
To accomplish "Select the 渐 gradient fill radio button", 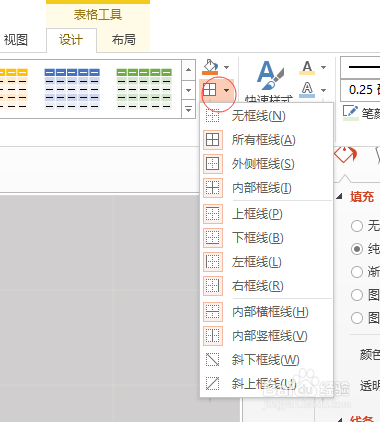I will [x=357, y=272].
